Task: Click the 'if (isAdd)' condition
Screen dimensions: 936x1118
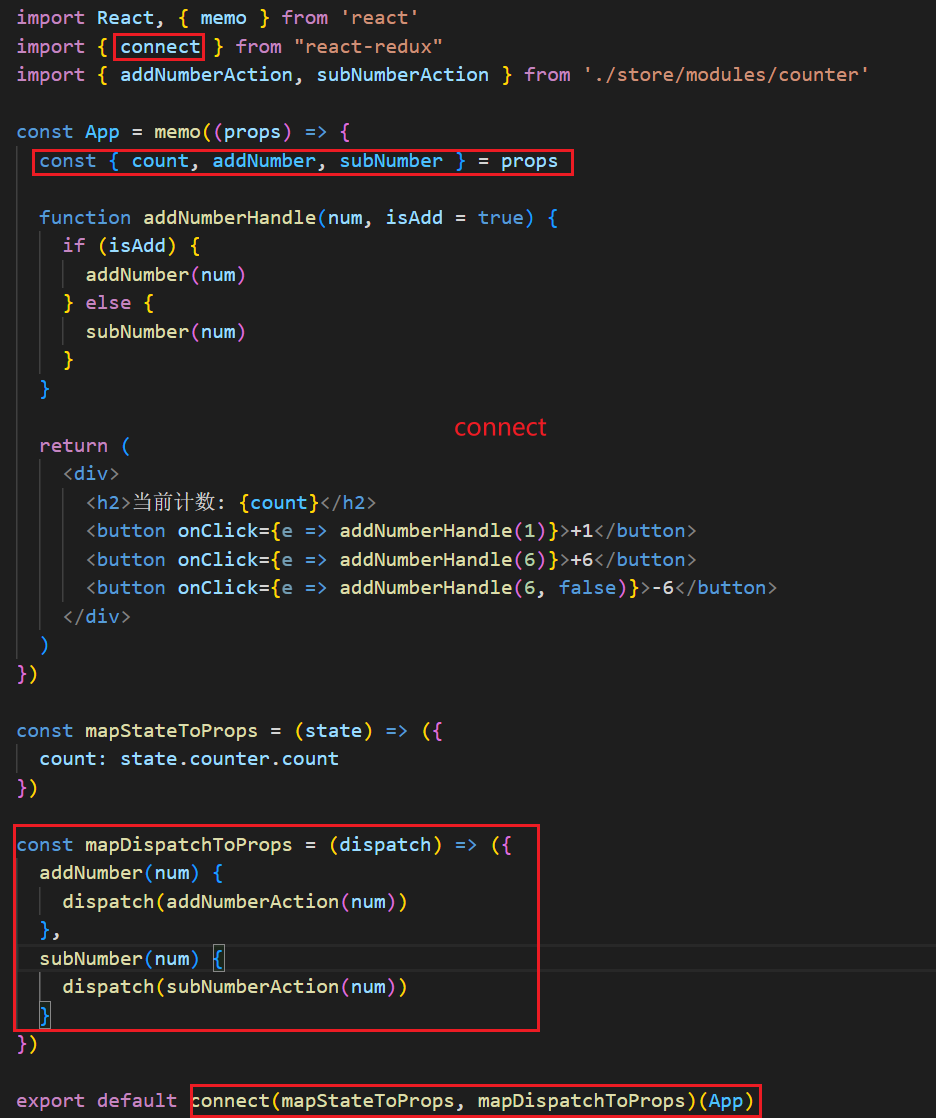Action: (x=119, y=246)
